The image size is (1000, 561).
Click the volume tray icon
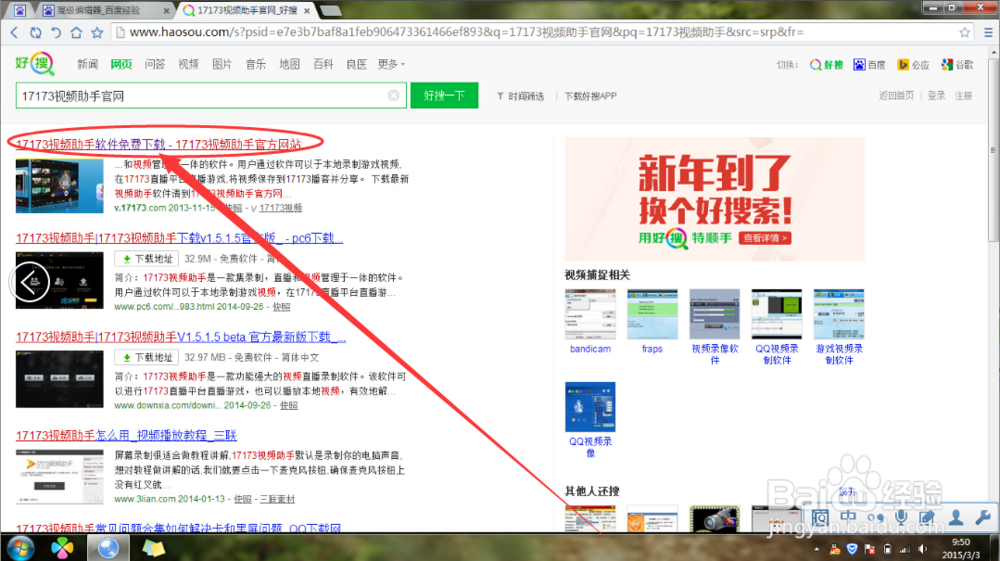click(x=922, y=549)
